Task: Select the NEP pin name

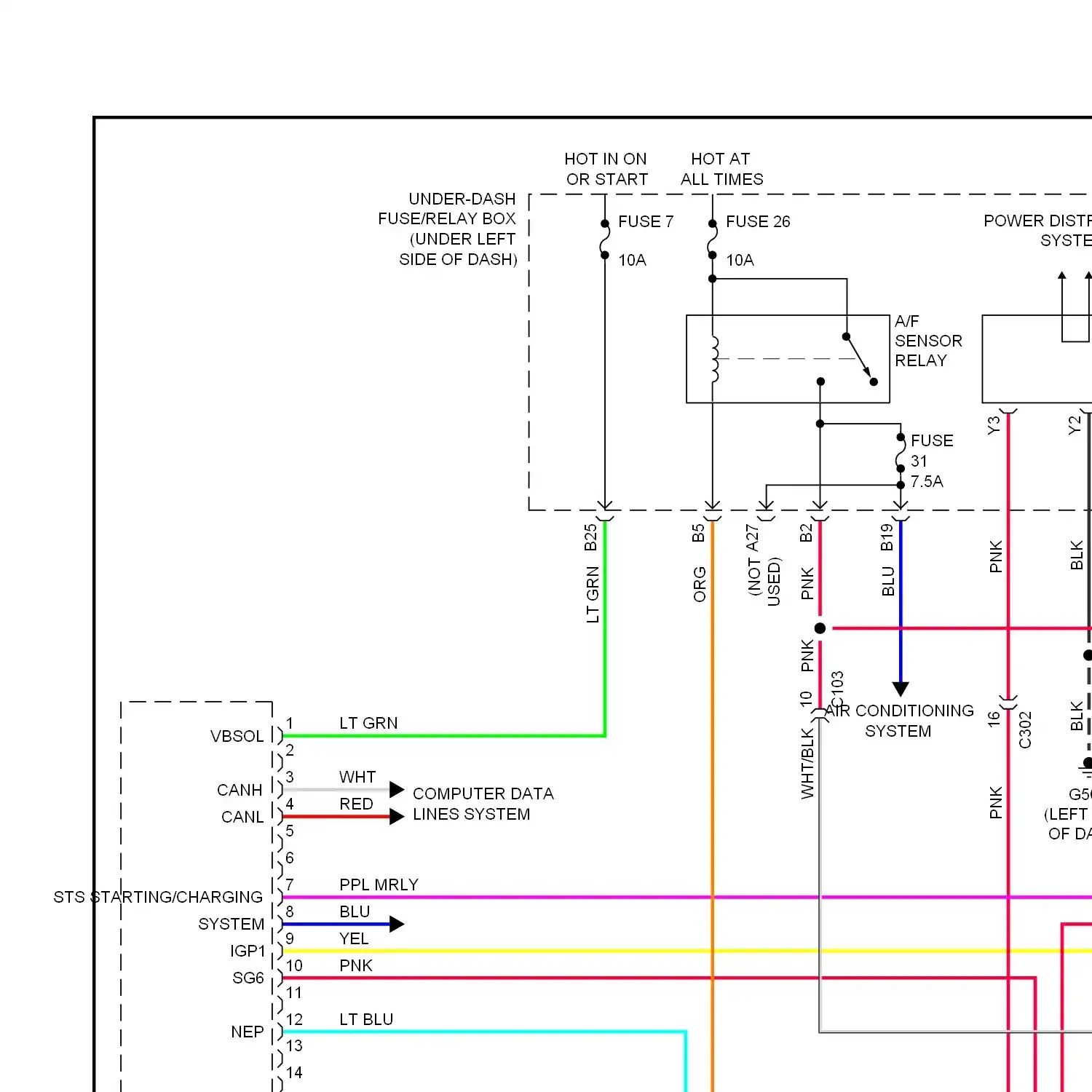Action: click(x=248, y=1032)
